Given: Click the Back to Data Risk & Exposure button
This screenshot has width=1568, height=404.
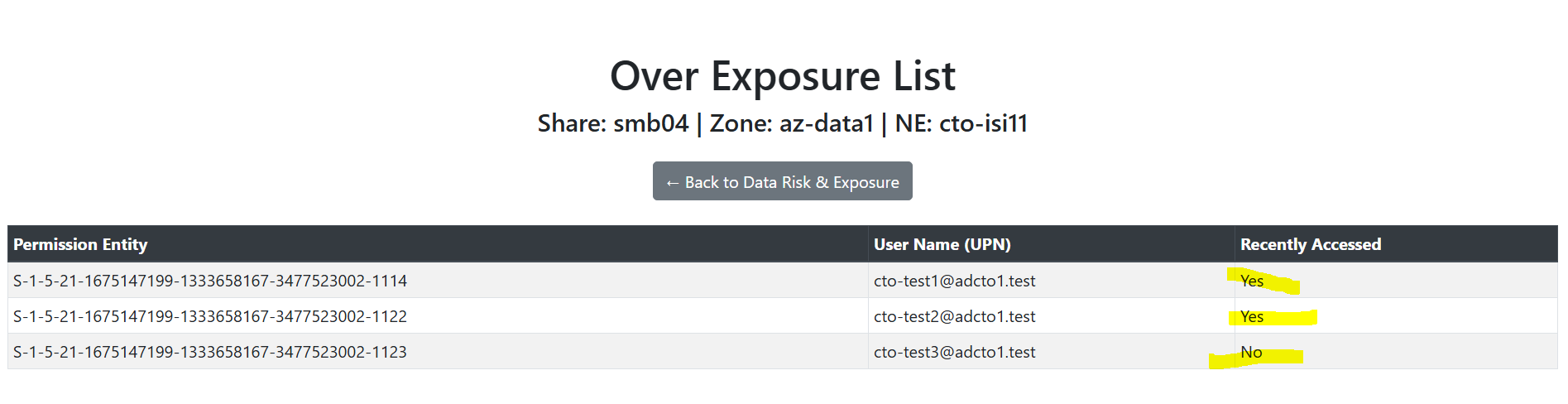Looking at the screenshot, I should click(782, 181).
